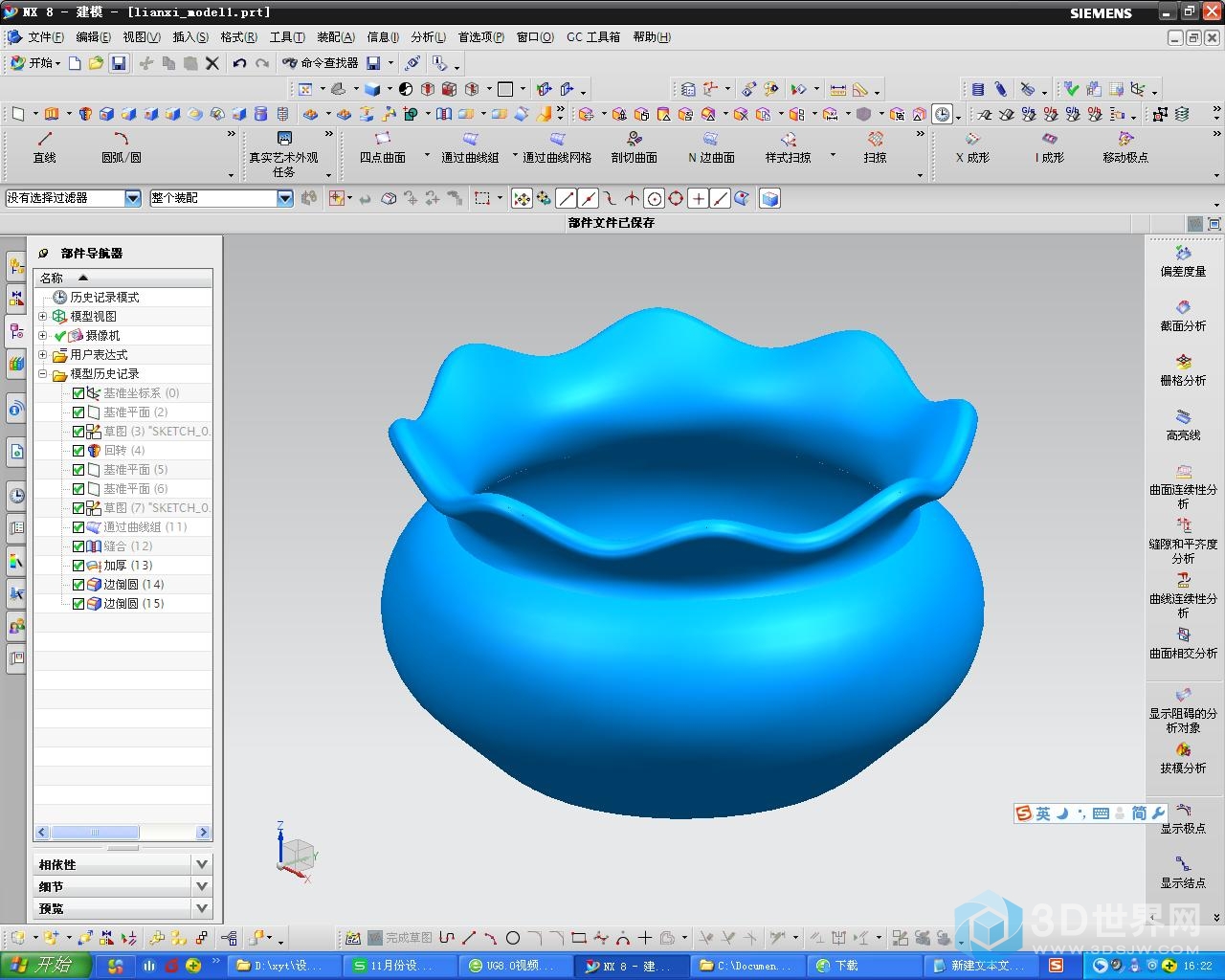Image resolution: width=1225 pixels, height=980 pixels.
Task: Open 截面分析 tool
Action: tap(1183, 316)
